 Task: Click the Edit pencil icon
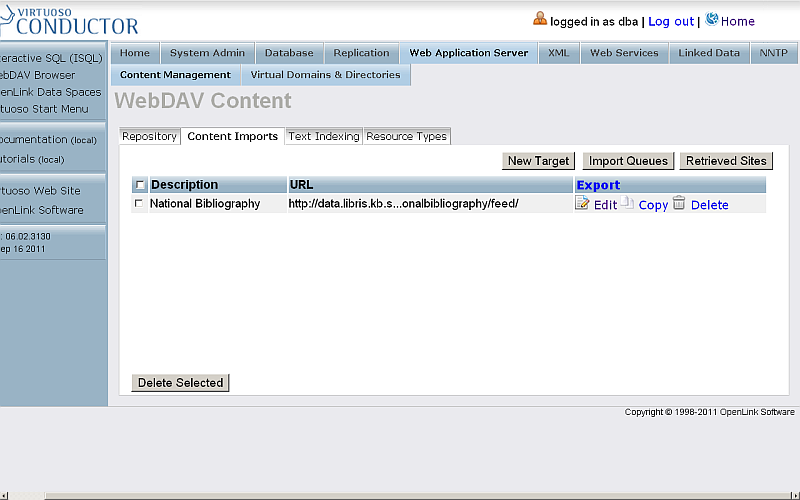(582, 204)
